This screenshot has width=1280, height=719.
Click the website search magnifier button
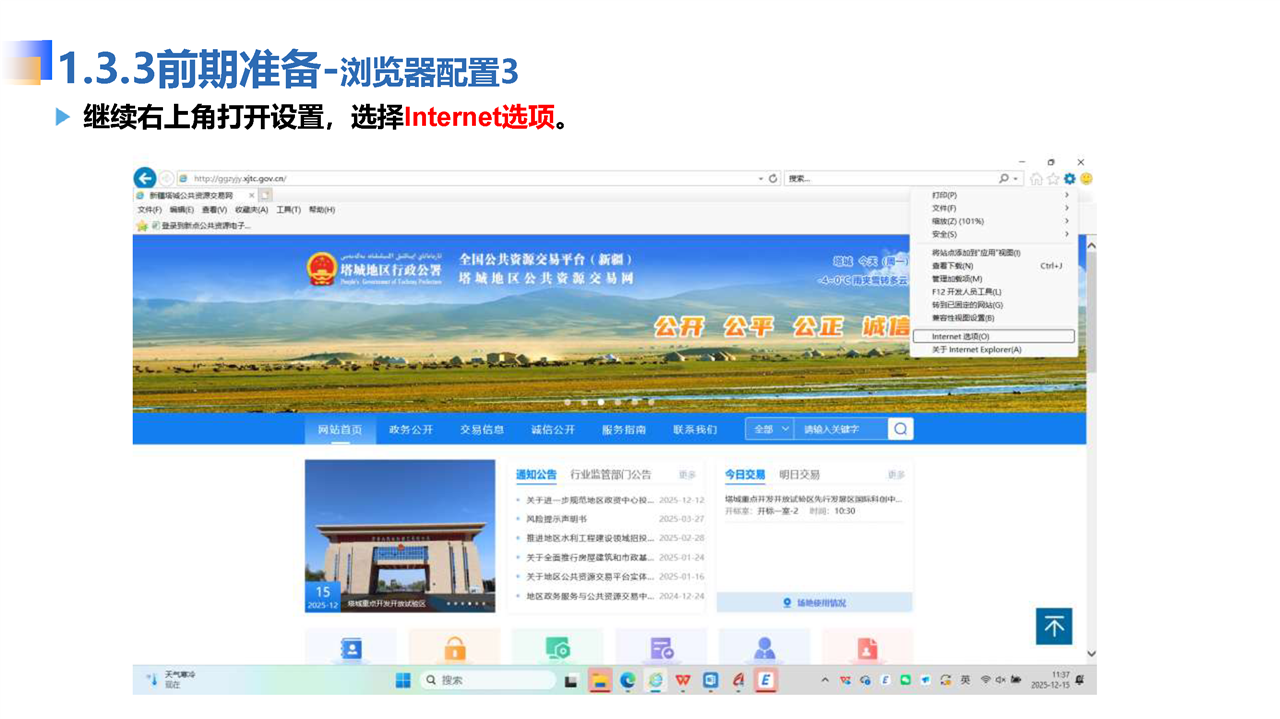(900, 429)
